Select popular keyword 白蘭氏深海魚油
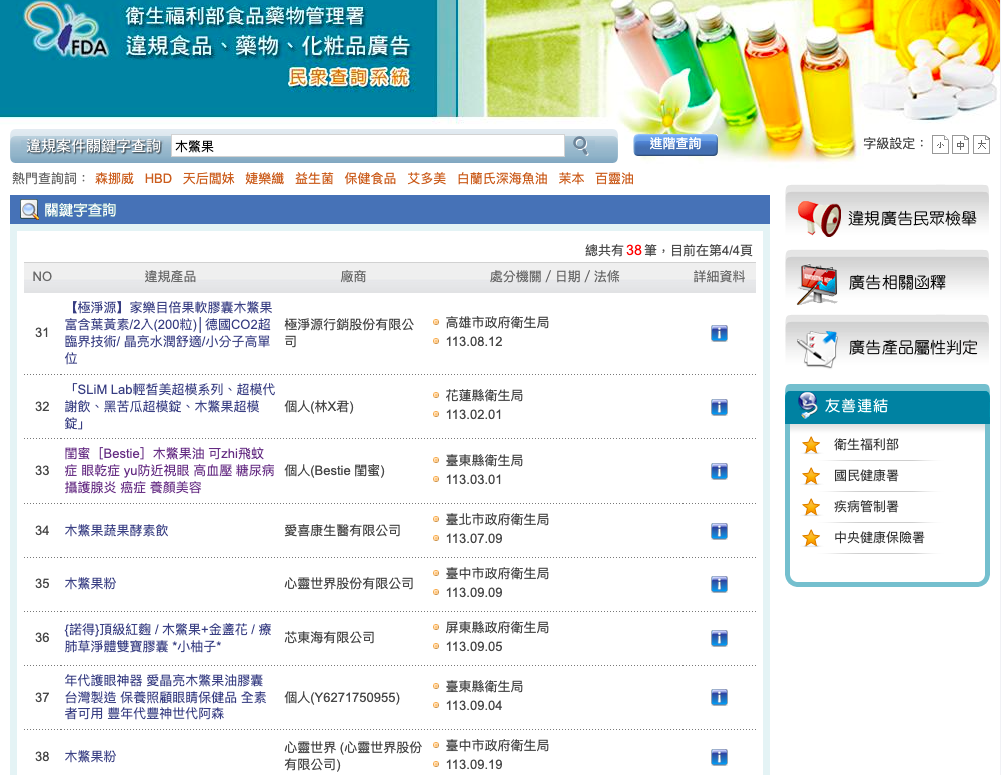Screen dimensions: 1001x775 (502, 179)
